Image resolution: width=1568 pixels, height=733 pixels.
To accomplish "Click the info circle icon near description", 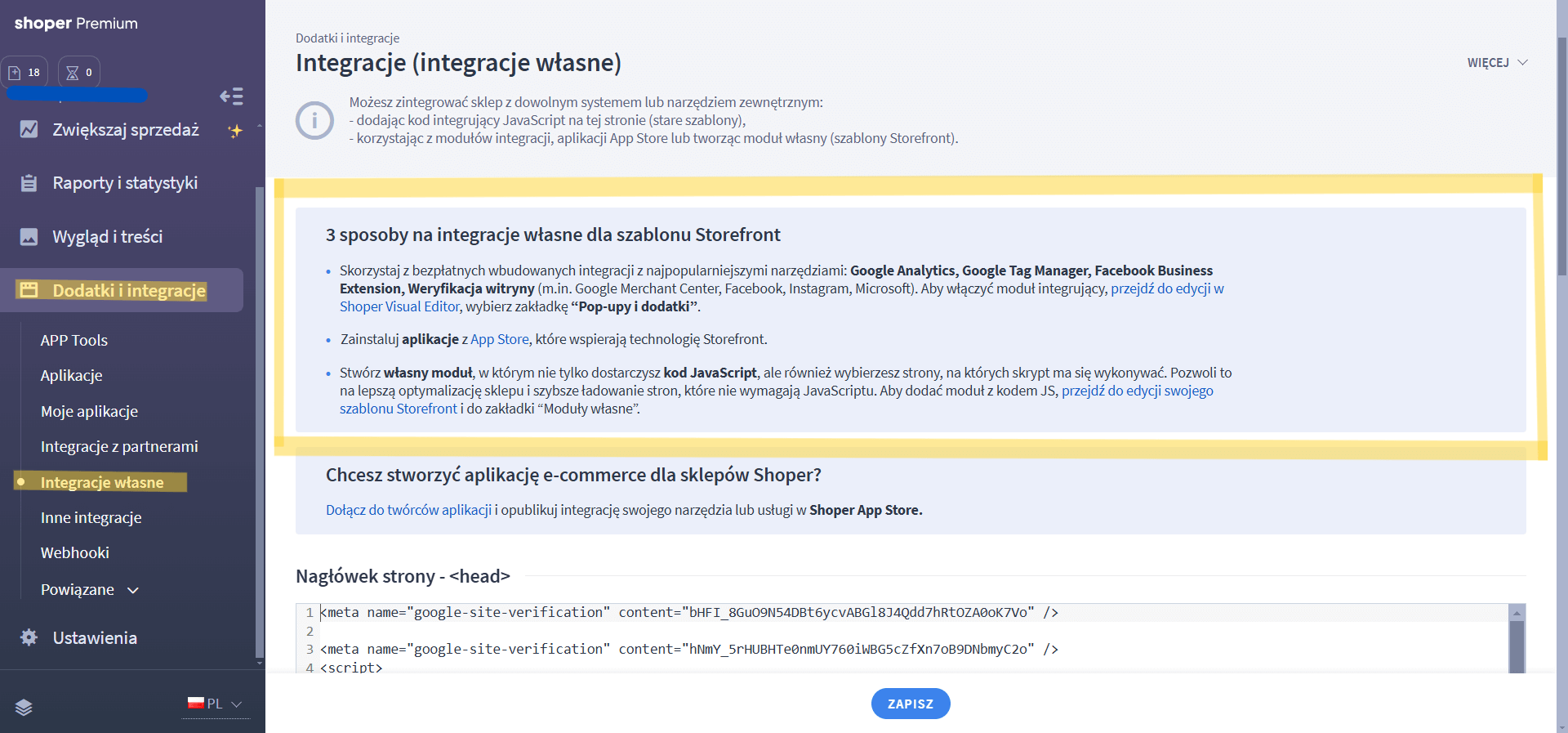I will tap(314, 121).
